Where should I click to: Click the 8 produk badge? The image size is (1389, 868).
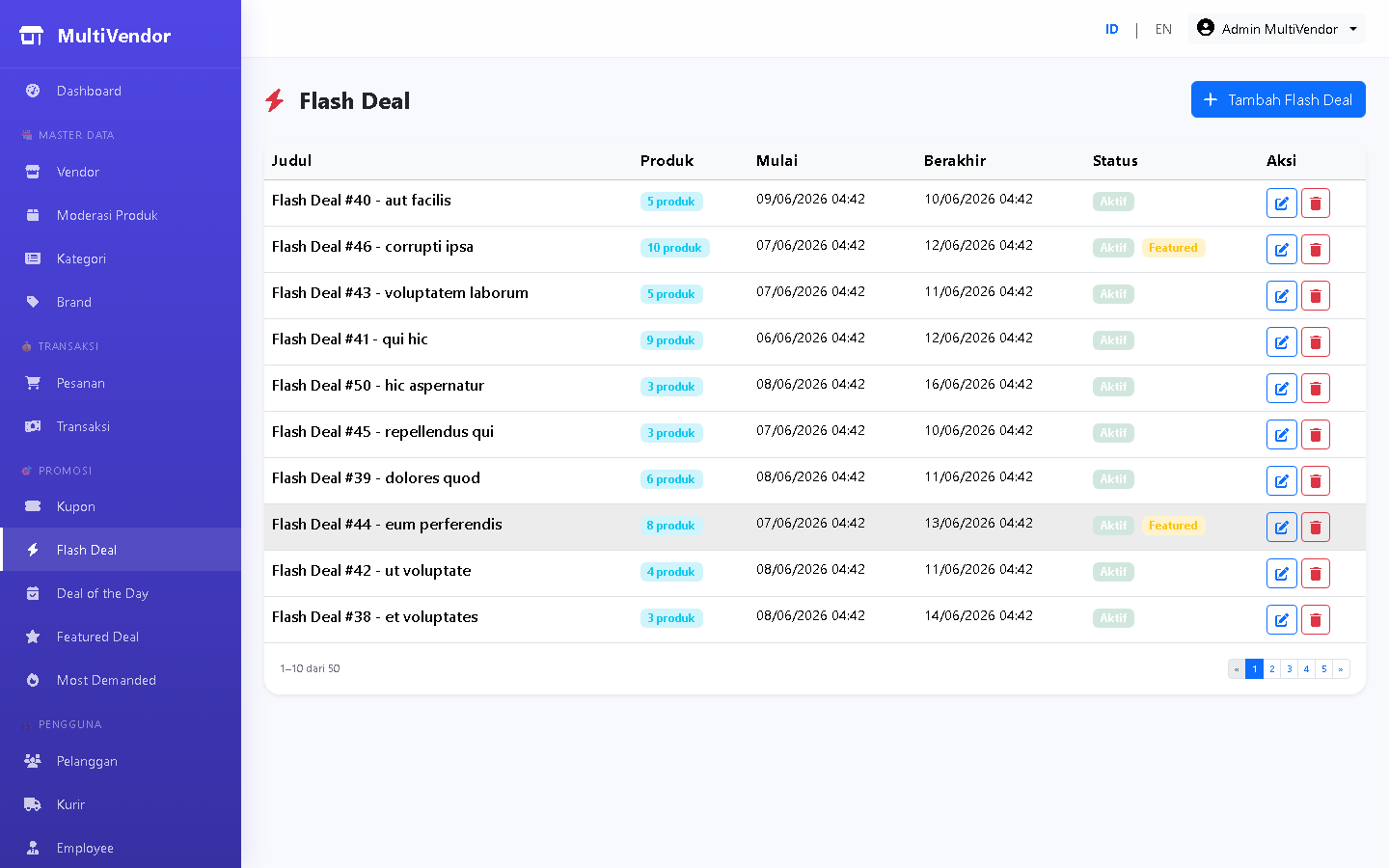671,526
